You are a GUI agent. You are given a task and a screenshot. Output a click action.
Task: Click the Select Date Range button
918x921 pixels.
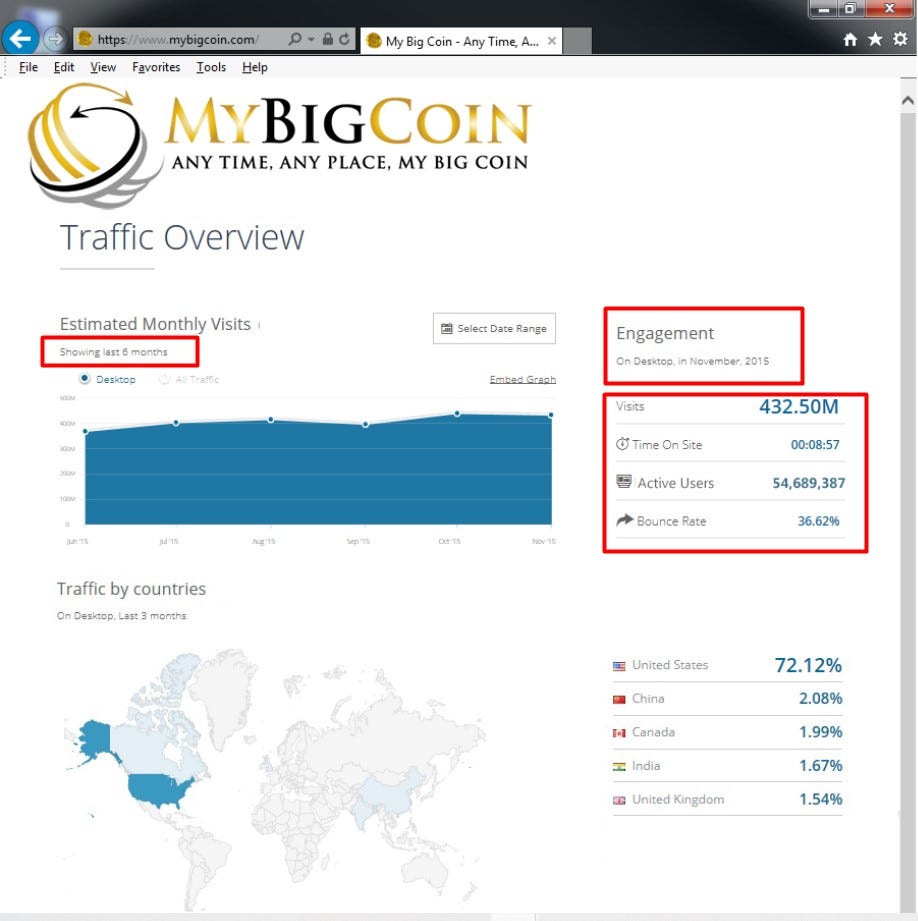point(494,328)
